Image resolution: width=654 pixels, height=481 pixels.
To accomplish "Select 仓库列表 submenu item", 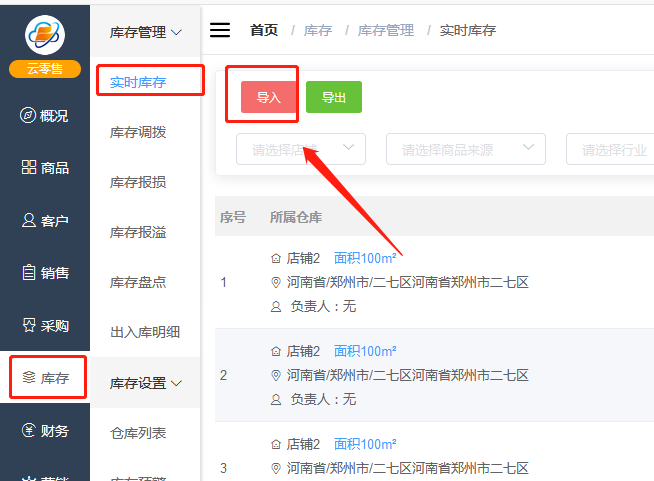I will (x=138, y=433).
